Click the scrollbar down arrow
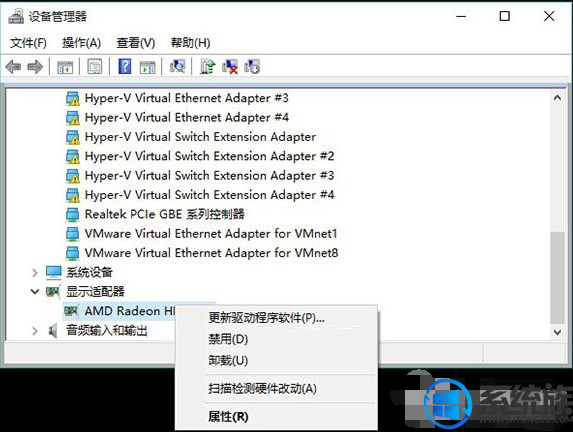 pyautogui.click(x=557, y=332)
